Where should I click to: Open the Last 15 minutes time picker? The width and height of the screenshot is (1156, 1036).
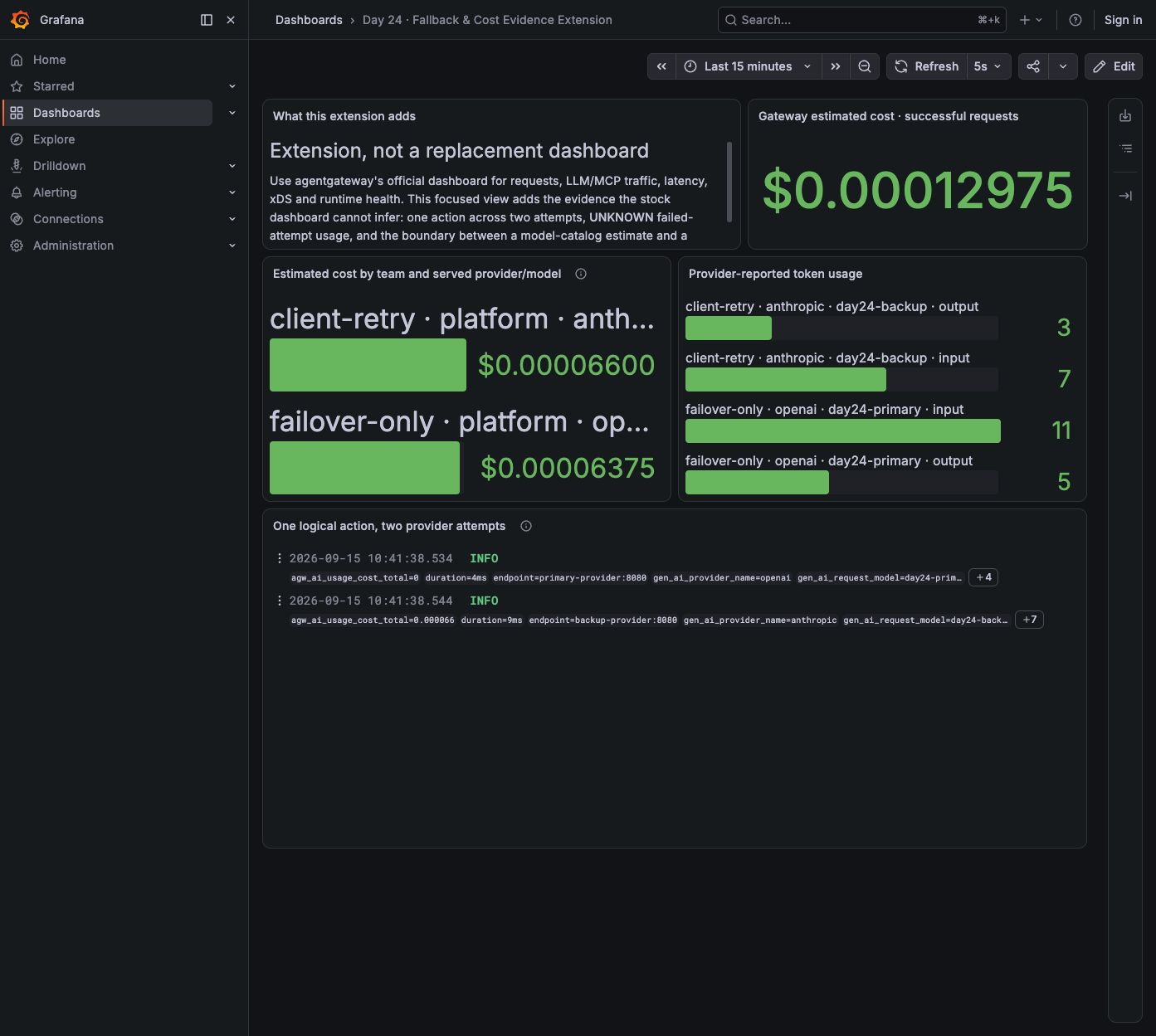point(749,66)
